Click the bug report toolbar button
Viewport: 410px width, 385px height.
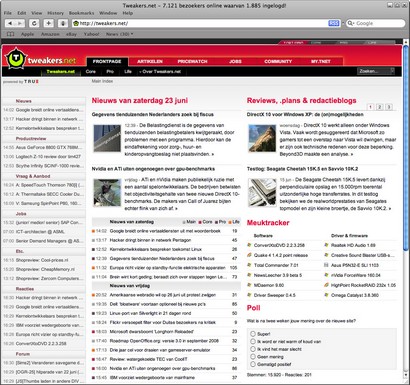pos(63,23)
